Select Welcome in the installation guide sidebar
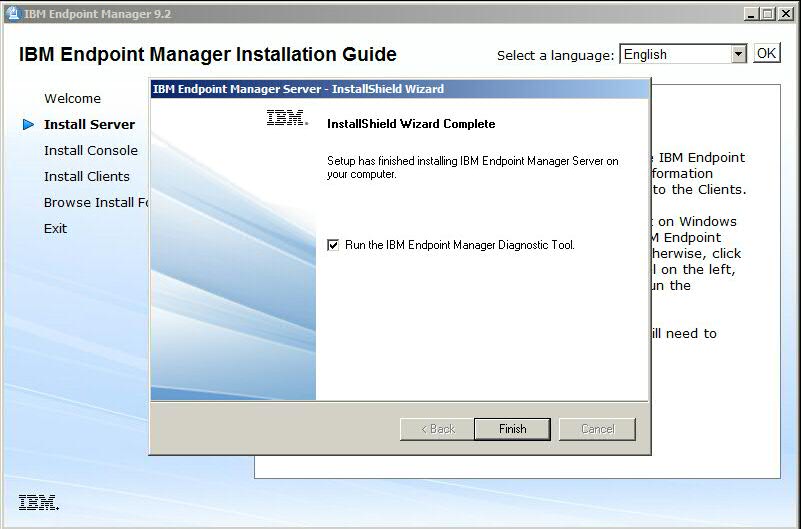Viewport: 801px width, 529px height. pos(73,98)
